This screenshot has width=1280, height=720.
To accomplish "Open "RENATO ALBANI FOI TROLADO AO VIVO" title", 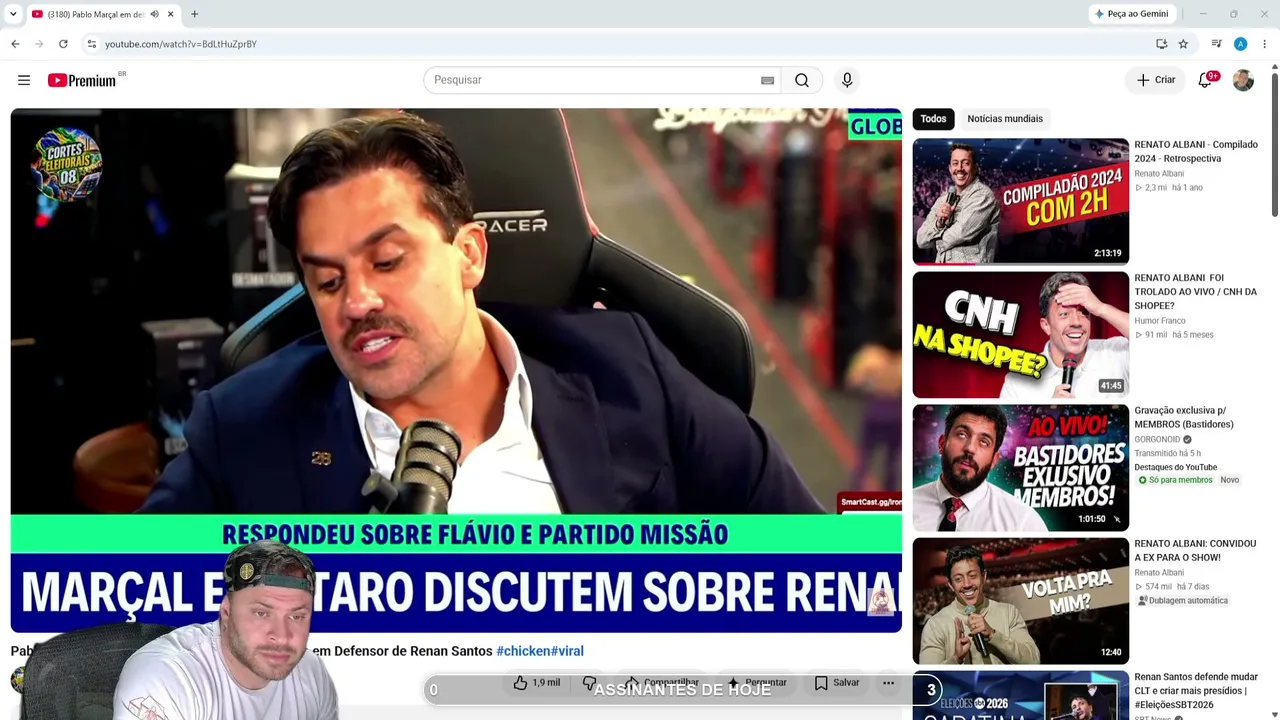I will [1196, 292].
